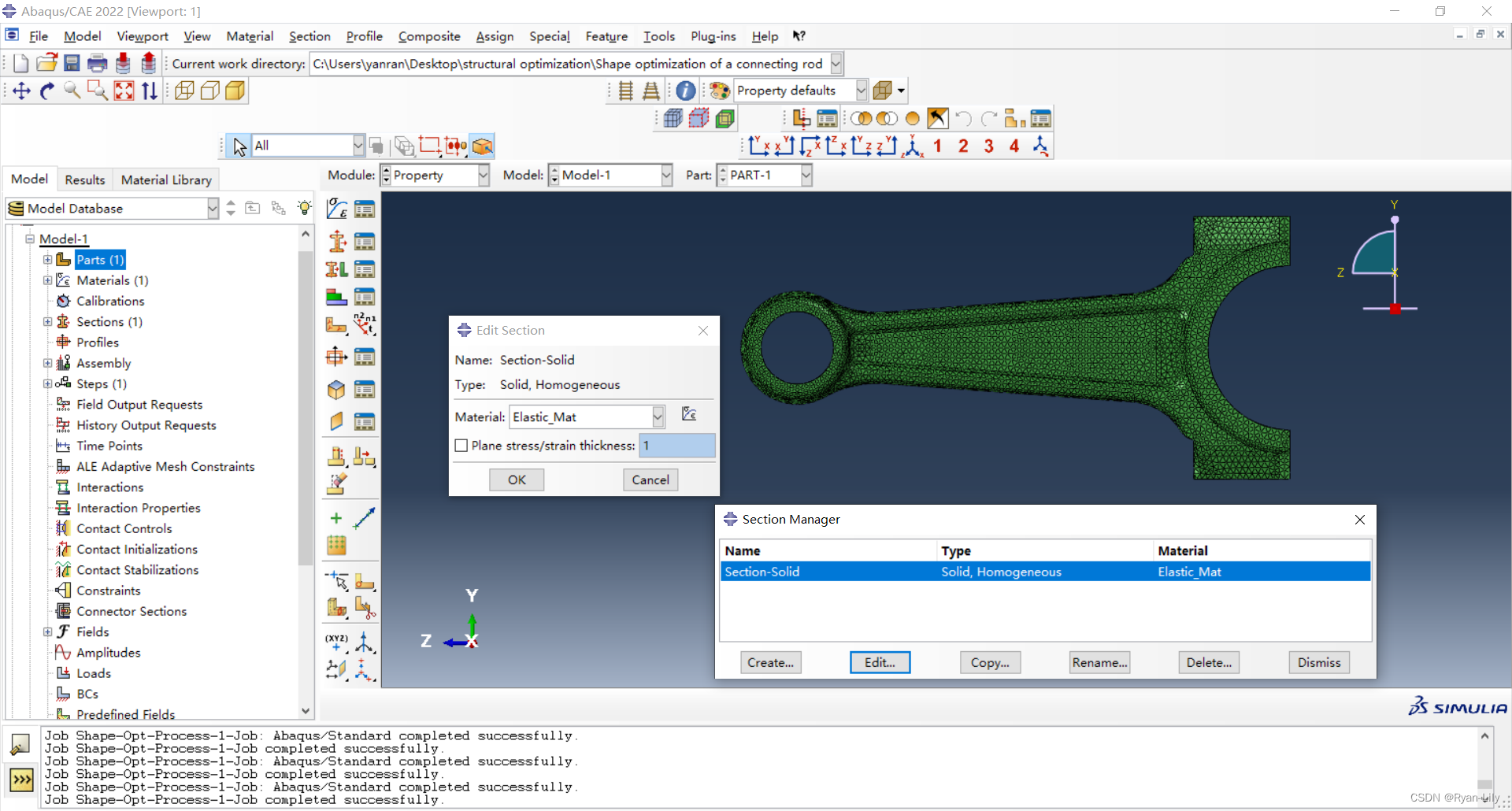The image size is (1512, 811).
Task: Open the Material menu
Action: point(250,36)
